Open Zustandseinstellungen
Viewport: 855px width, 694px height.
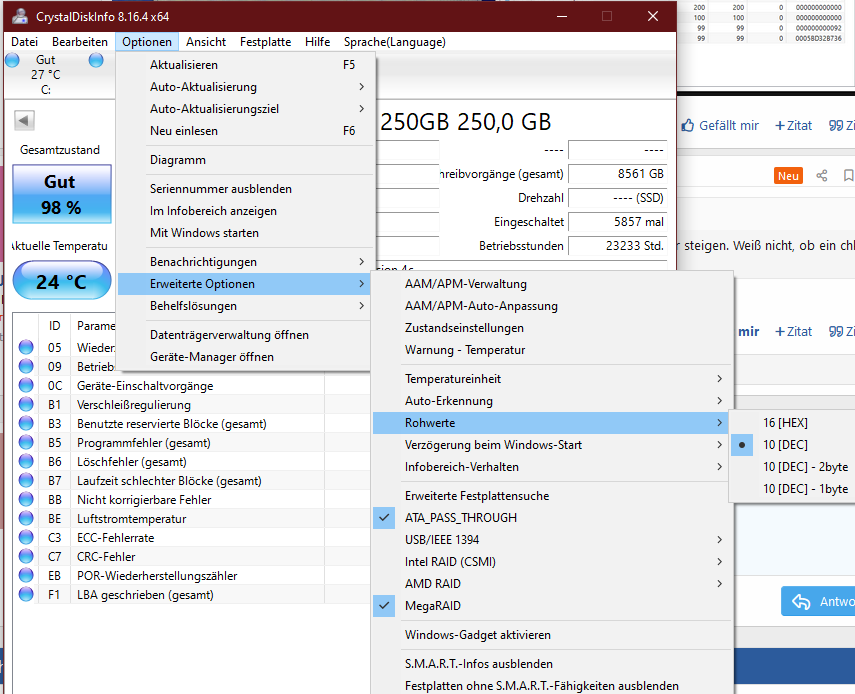(552, 328)
